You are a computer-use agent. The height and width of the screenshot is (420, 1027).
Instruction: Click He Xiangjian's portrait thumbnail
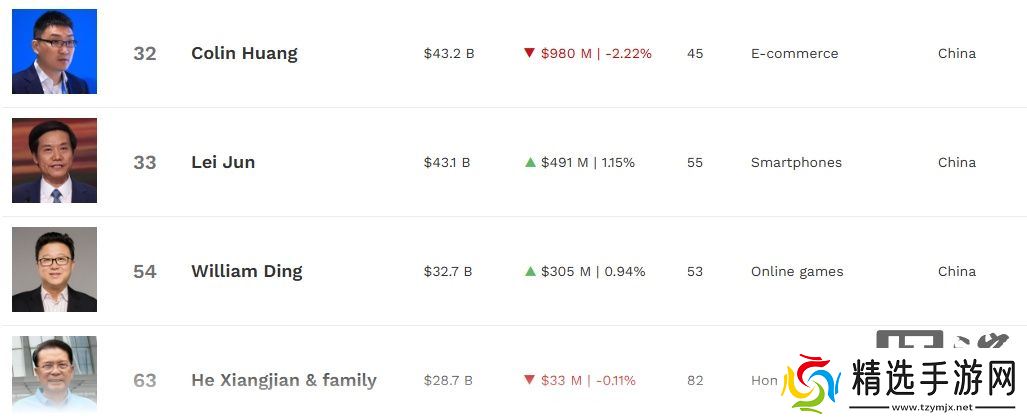(54, 375)
